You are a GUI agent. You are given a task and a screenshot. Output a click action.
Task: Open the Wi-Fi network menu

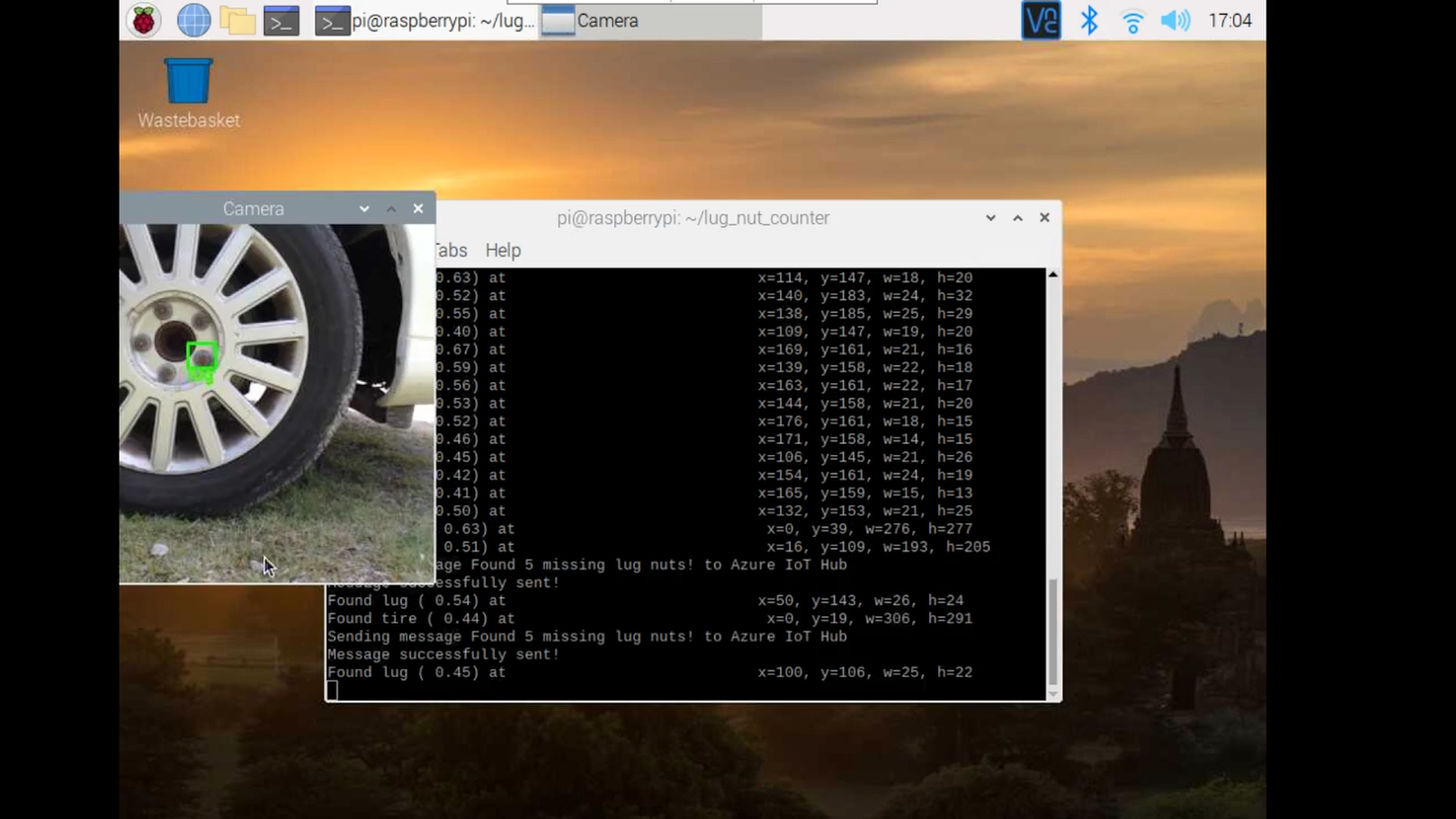[x=1132, y=21]
